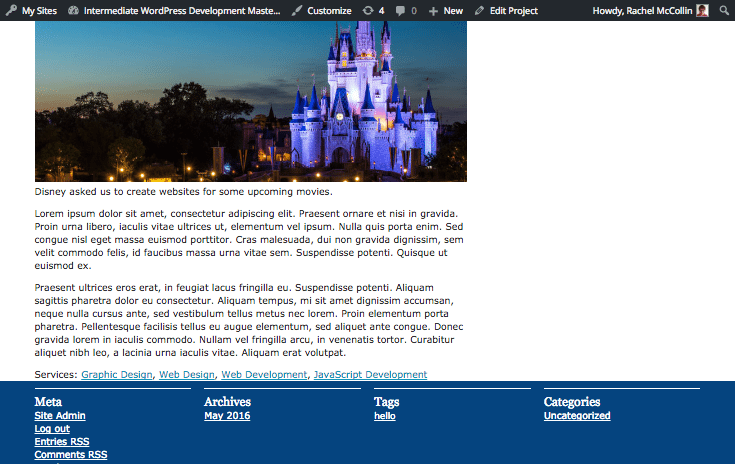Open the My Sites menu
The image size is (735, 464).
[39, 10]
